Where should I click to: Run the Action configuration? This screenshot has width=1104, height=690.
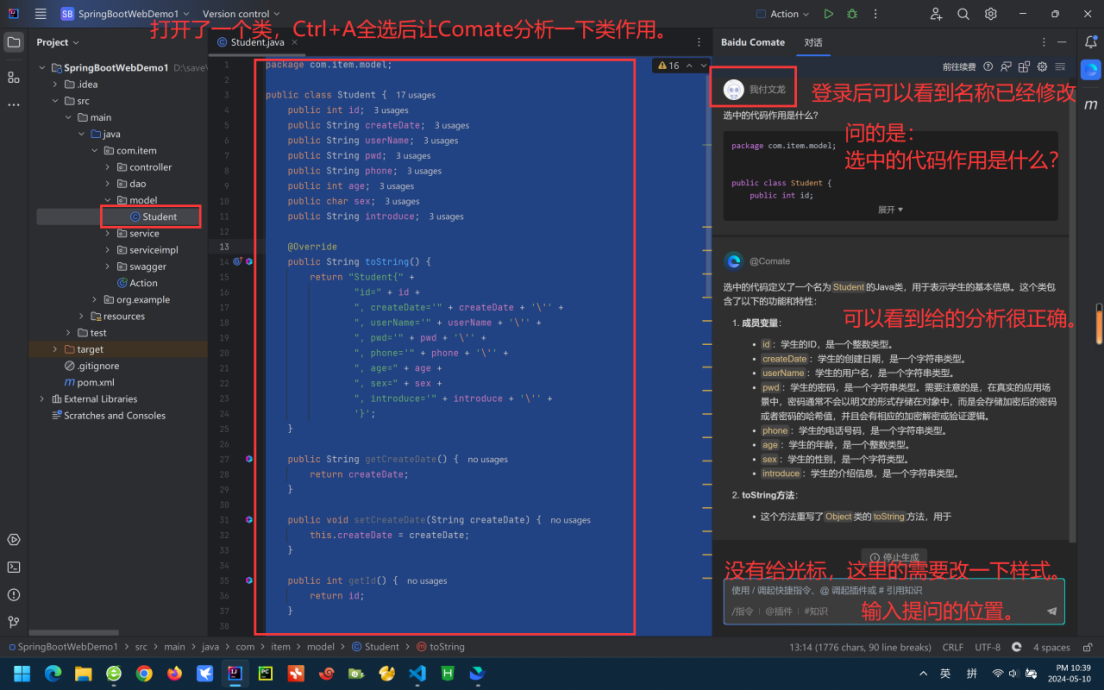tap(829, 13)
